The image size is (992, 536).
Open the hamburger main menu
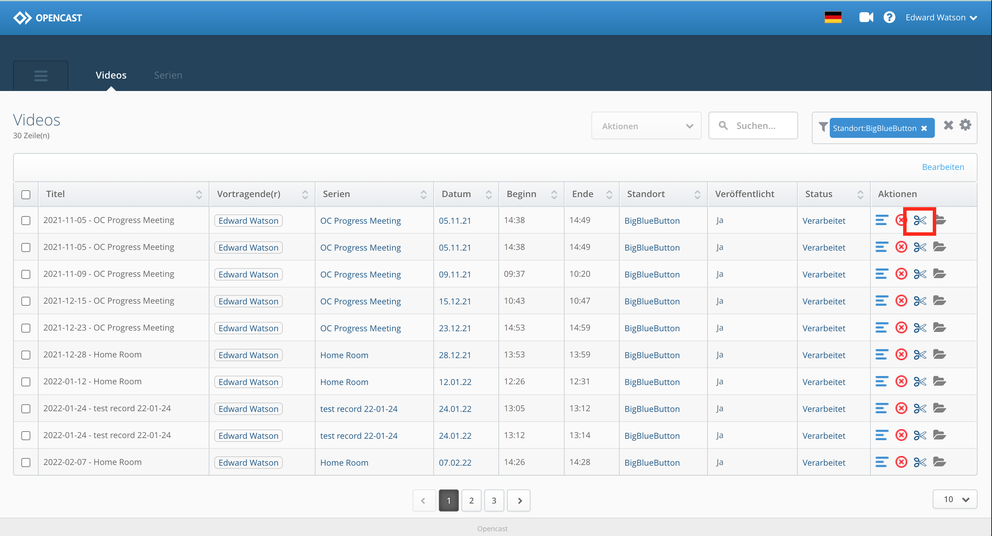click(x=41, y=76)
